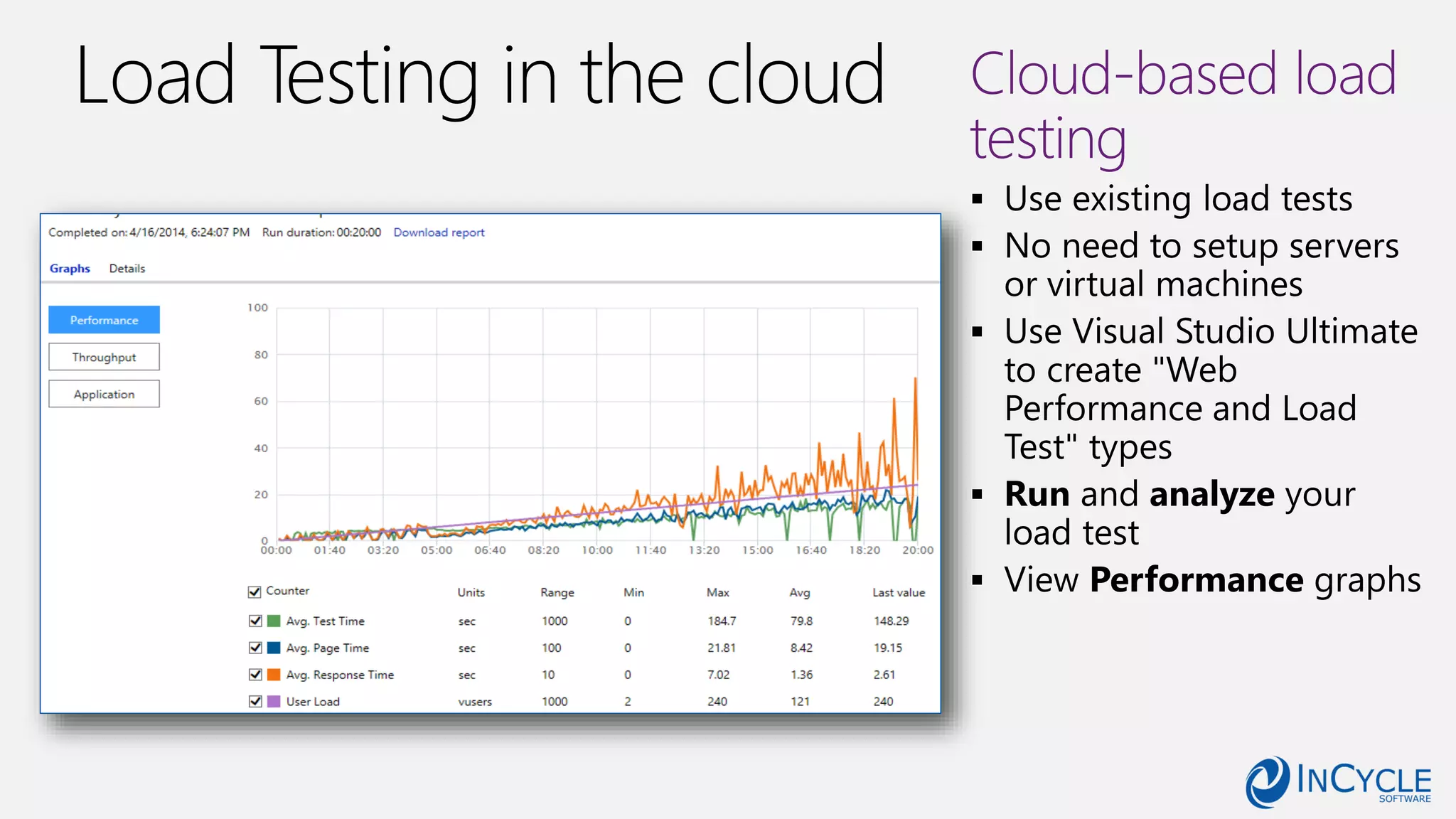Viewport: 1456px width, 819px height.
Task: Click the InCycle Software logo
Action: tap(1338, 782)
